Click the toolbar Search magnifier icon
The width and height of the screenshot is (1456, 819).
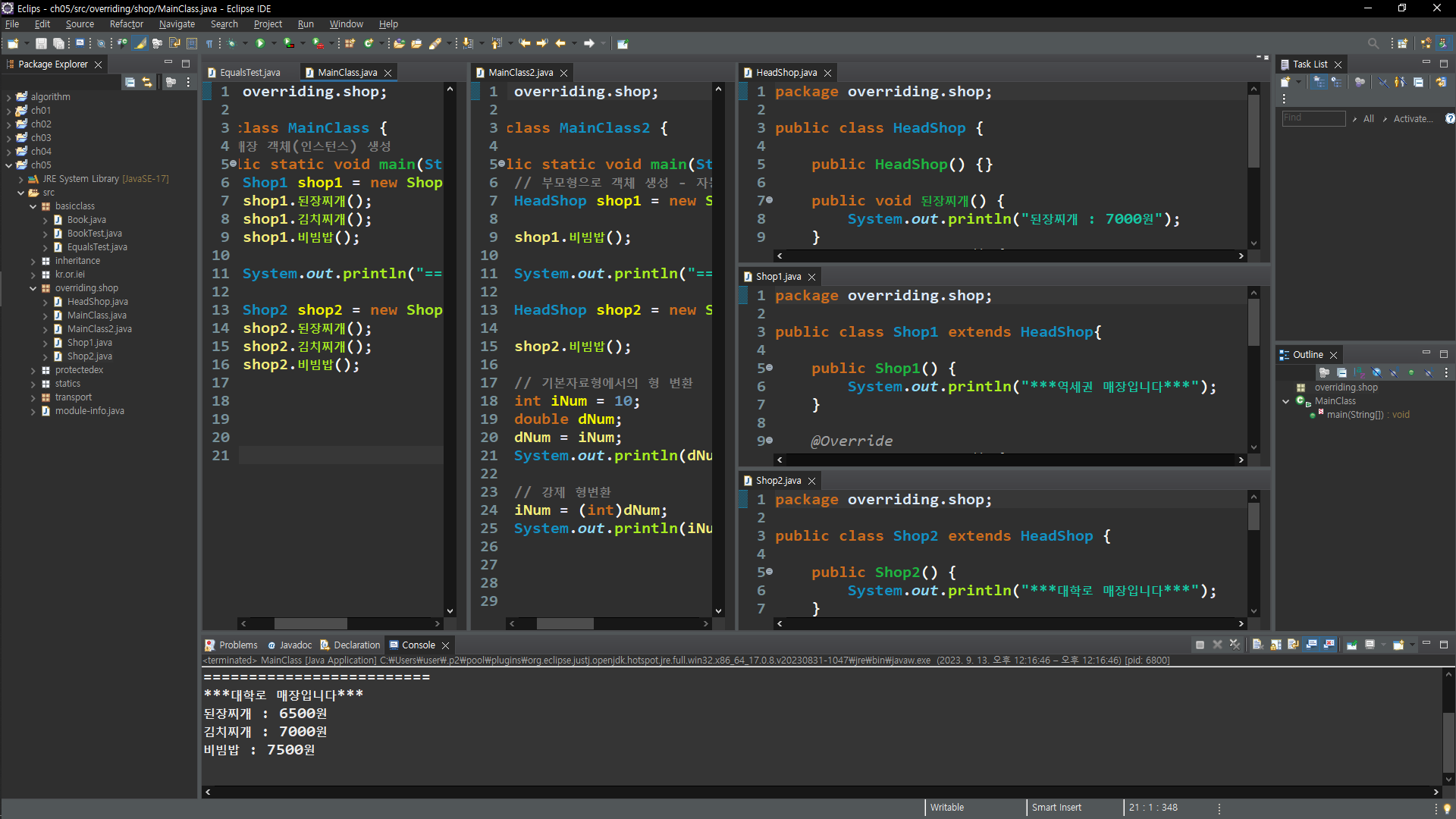pyautogui.click(x=1373, y=43)
